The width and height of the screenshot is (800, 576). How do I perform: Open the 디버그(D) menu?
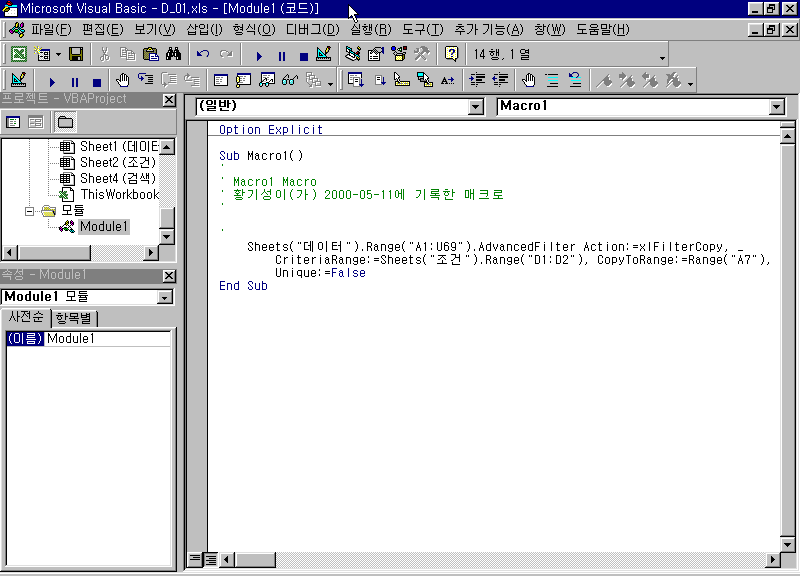click(x=312, y=30)
